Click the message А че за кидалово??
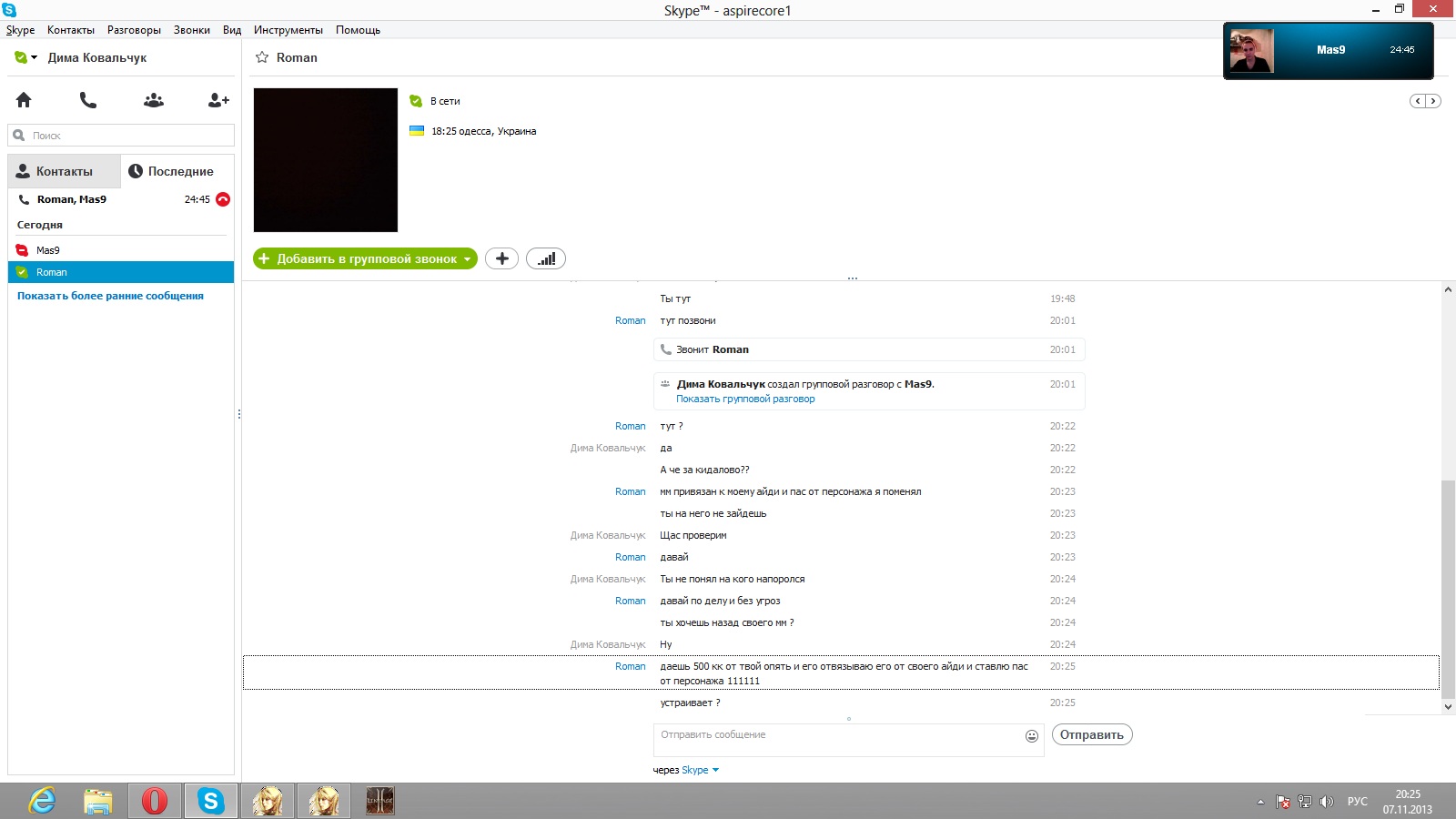 click(x=704, y=470)
